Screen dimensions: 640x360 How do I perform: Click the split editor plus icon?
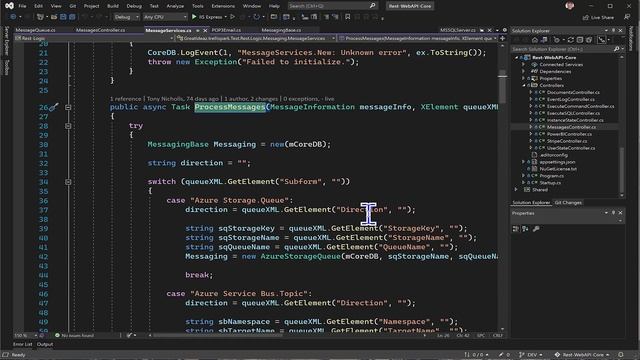coord(502,38)
